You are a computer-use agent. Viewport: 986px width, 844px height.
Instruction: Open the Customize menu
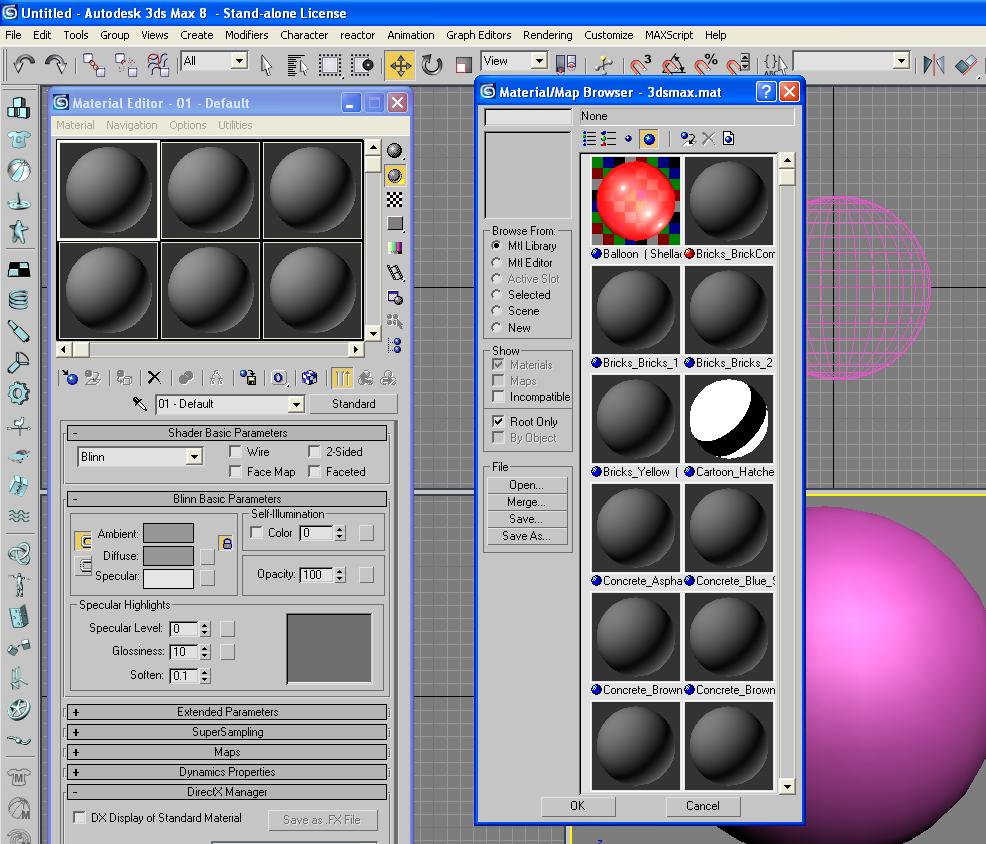point(609,35)
